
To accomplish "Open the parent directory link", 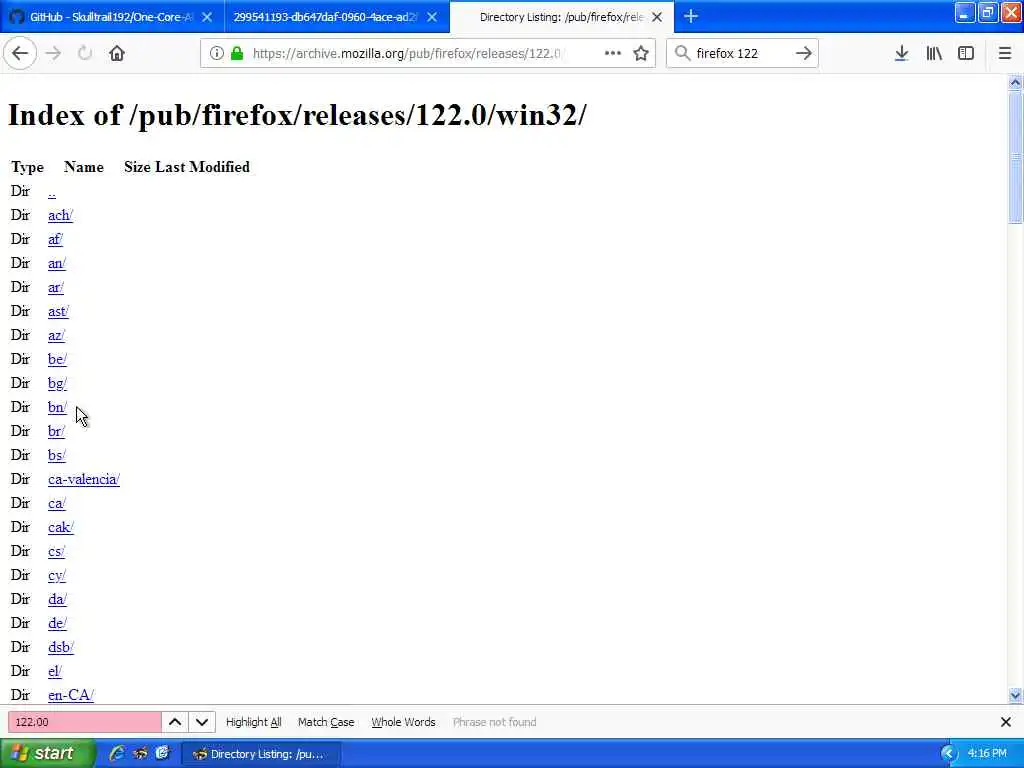I will click(52, 191).
